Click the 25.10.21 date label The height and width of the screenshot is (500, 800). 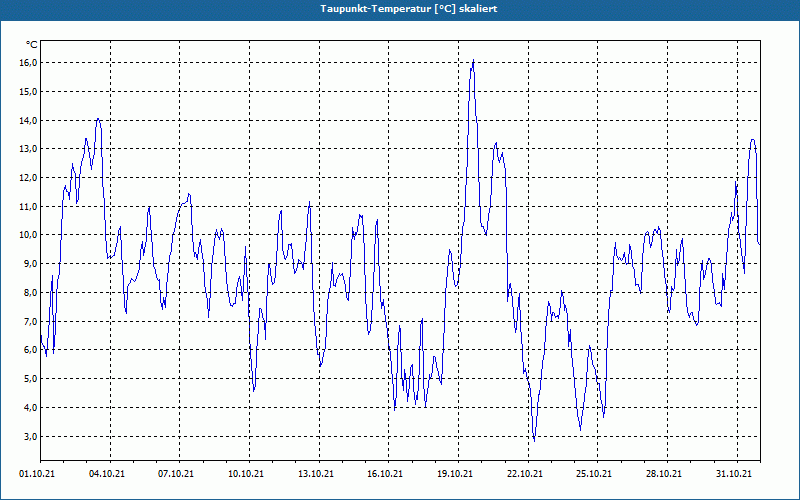594,474
